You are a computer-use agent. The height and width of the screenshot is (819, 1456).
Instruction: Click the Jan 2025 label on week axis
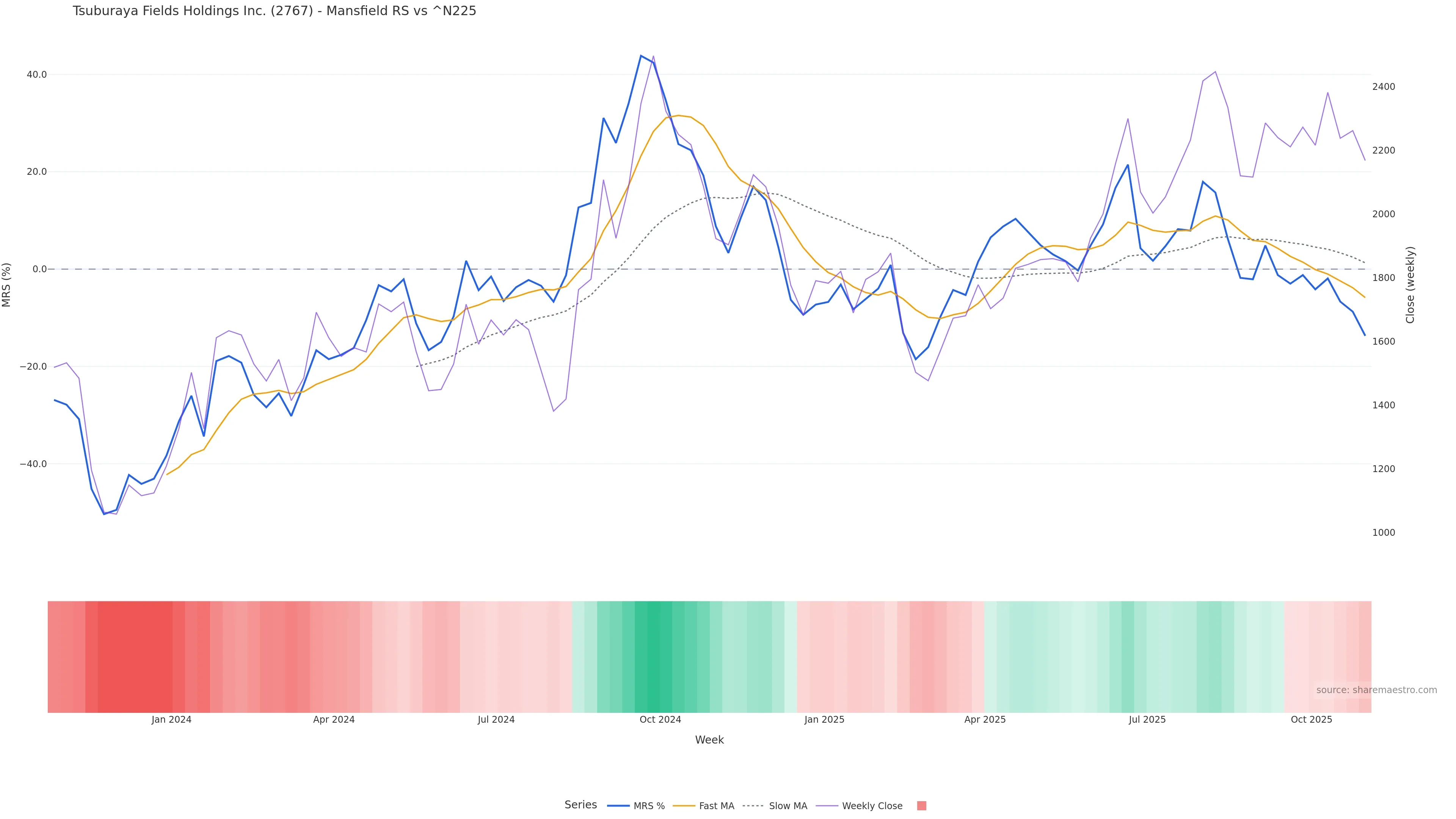(x=824, y=720)
